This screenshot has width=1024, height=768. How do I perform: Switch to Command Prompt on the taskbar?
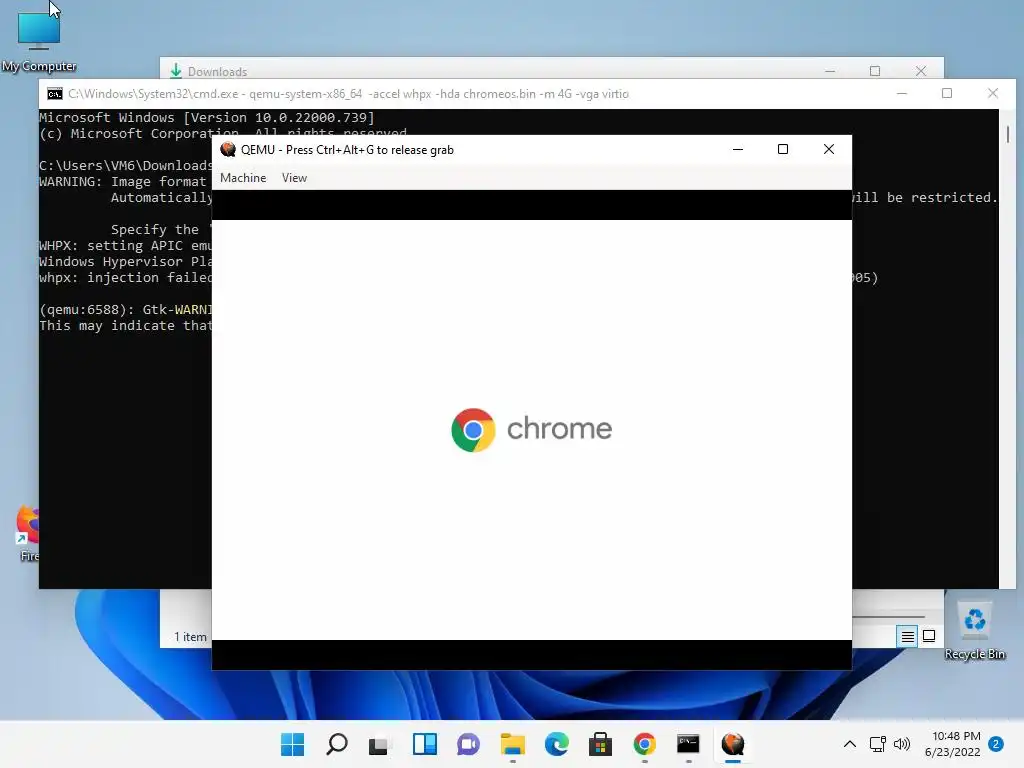click(688, 744)
